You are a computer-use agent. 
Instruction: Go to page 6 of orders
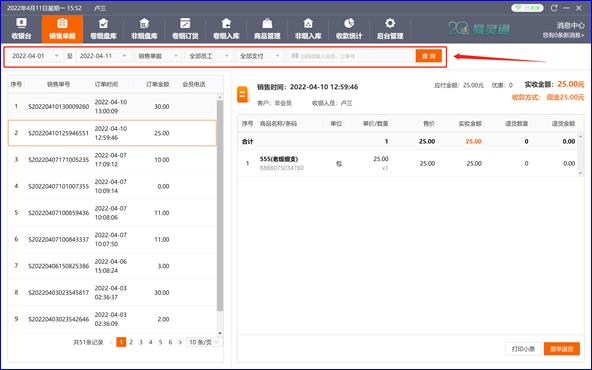pyautogui.click(x=170, y=342)
